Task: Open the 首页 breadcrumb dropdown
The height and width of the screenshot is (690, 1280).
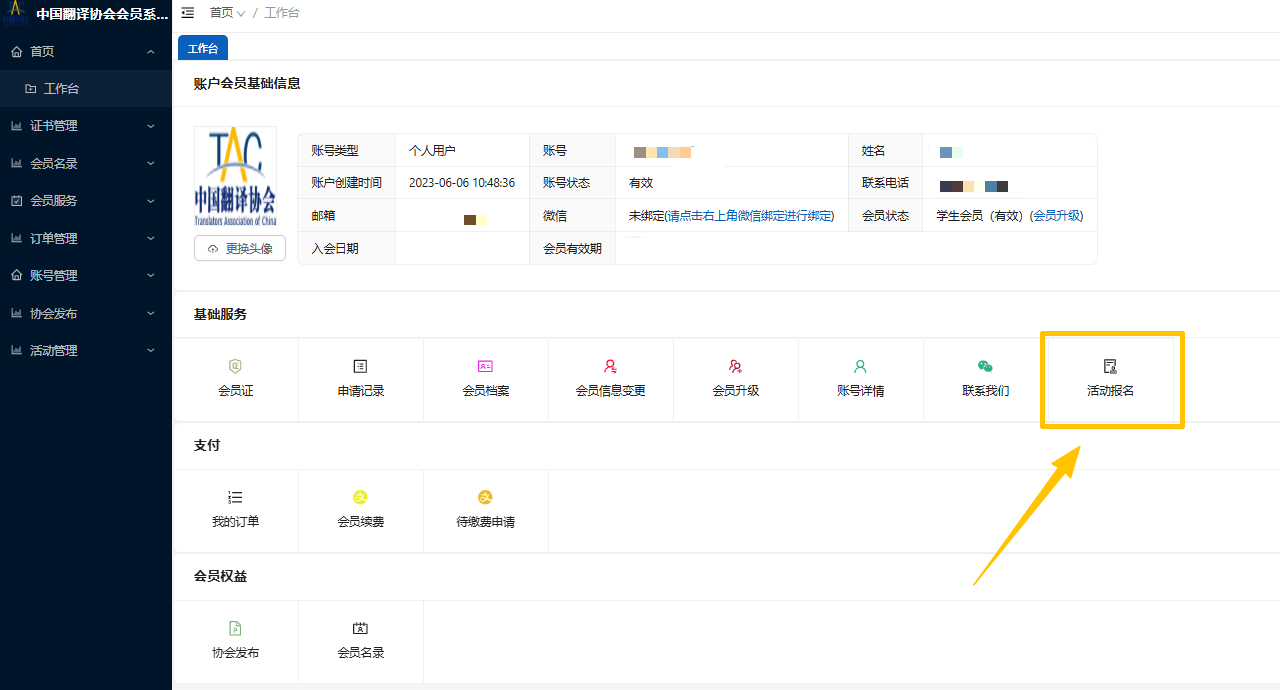Action: [x=227, y=13]
